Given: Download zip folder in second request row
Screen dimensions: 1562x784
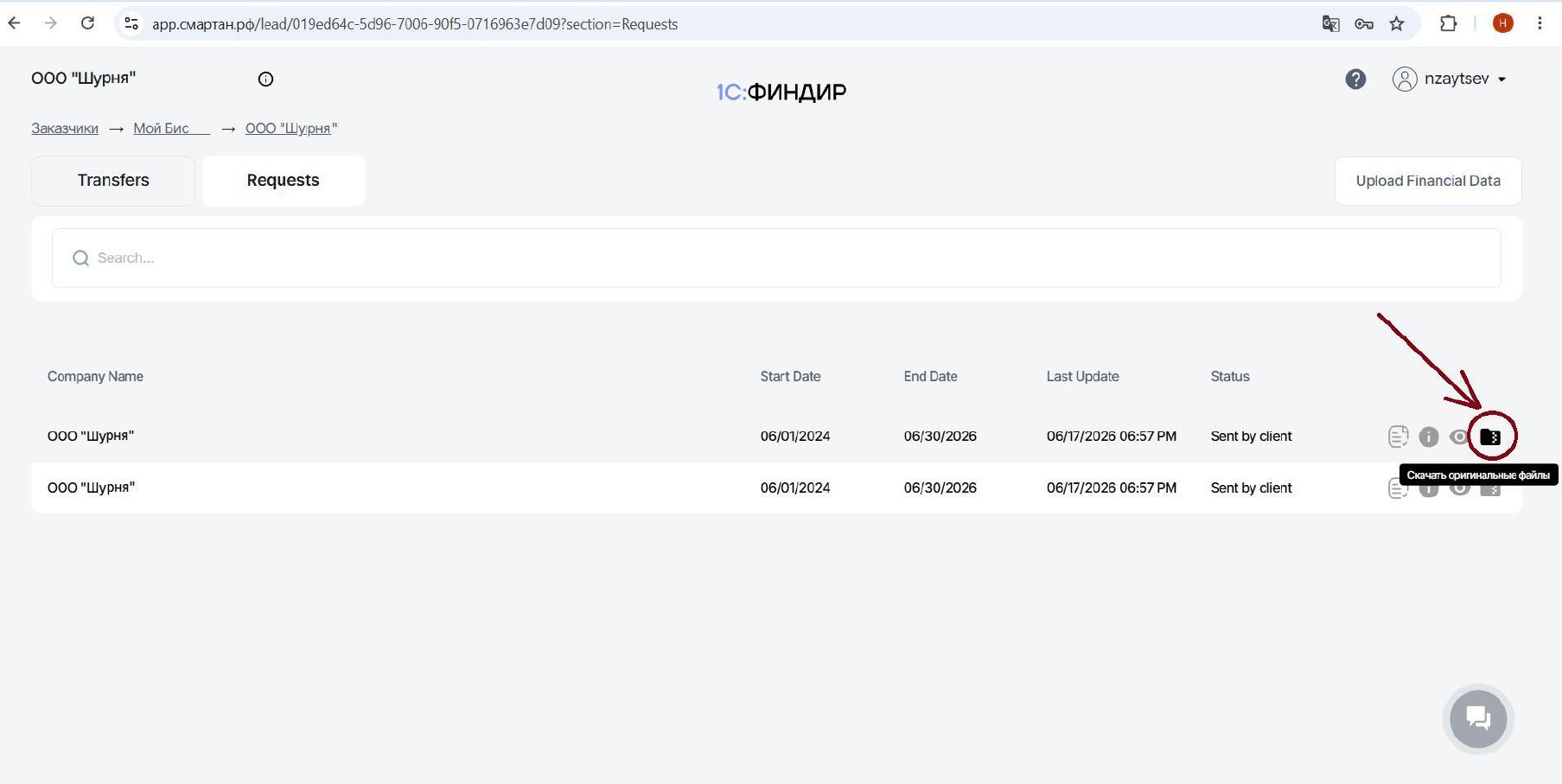Looking at the screenshot, I should pos(1490,490).
